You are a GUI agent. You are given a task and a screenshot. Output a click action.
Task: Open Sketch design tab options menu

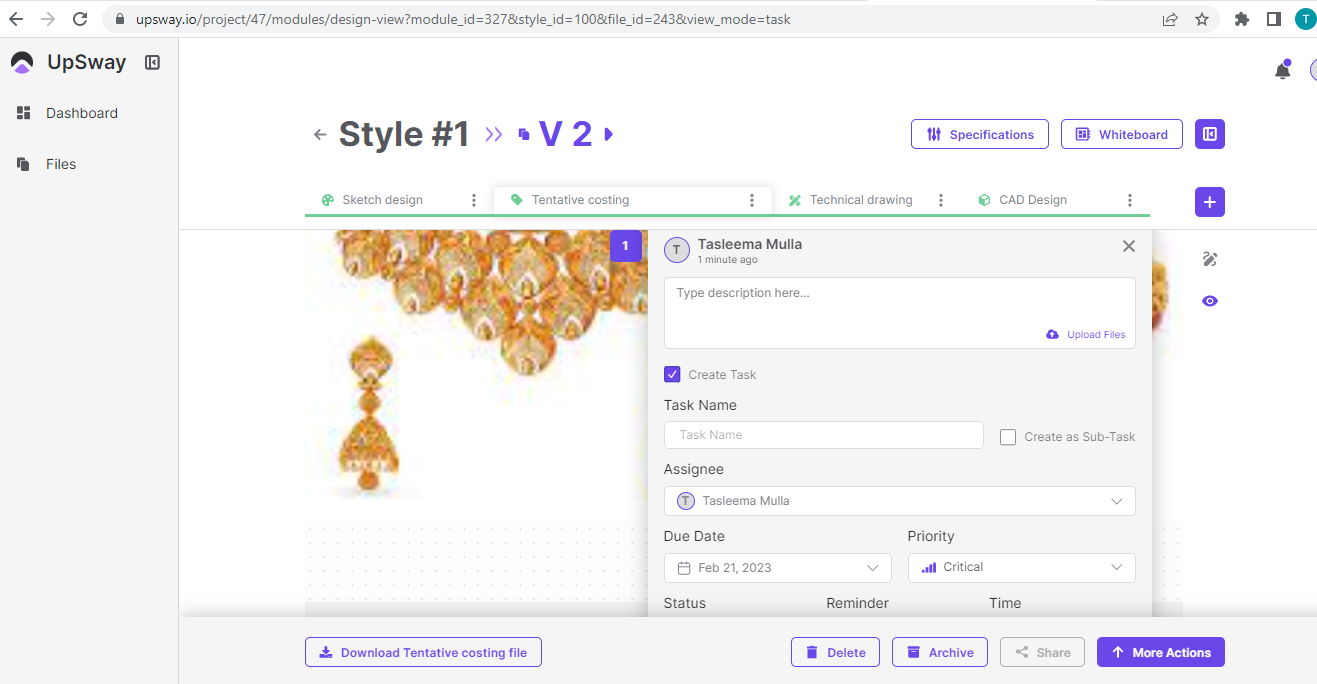click(474, 200)
